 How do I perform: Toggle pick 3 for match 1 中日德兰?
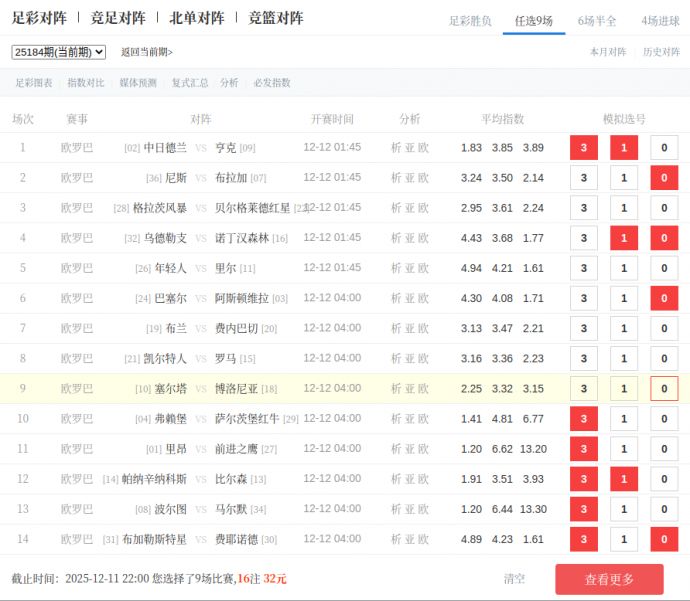583,148
